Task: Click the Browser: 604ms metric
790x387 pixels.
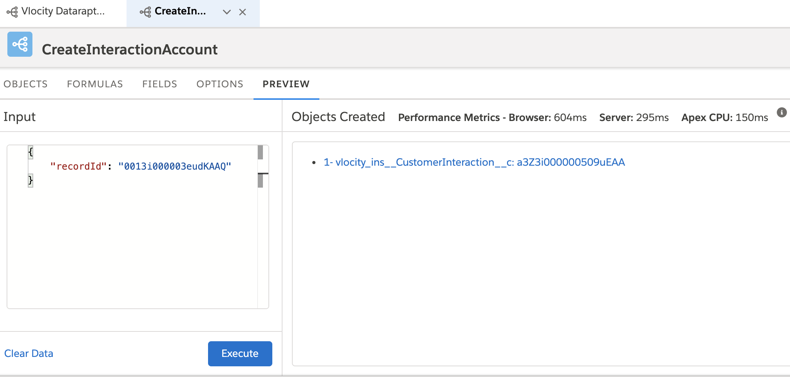Action: pos(548,118)
